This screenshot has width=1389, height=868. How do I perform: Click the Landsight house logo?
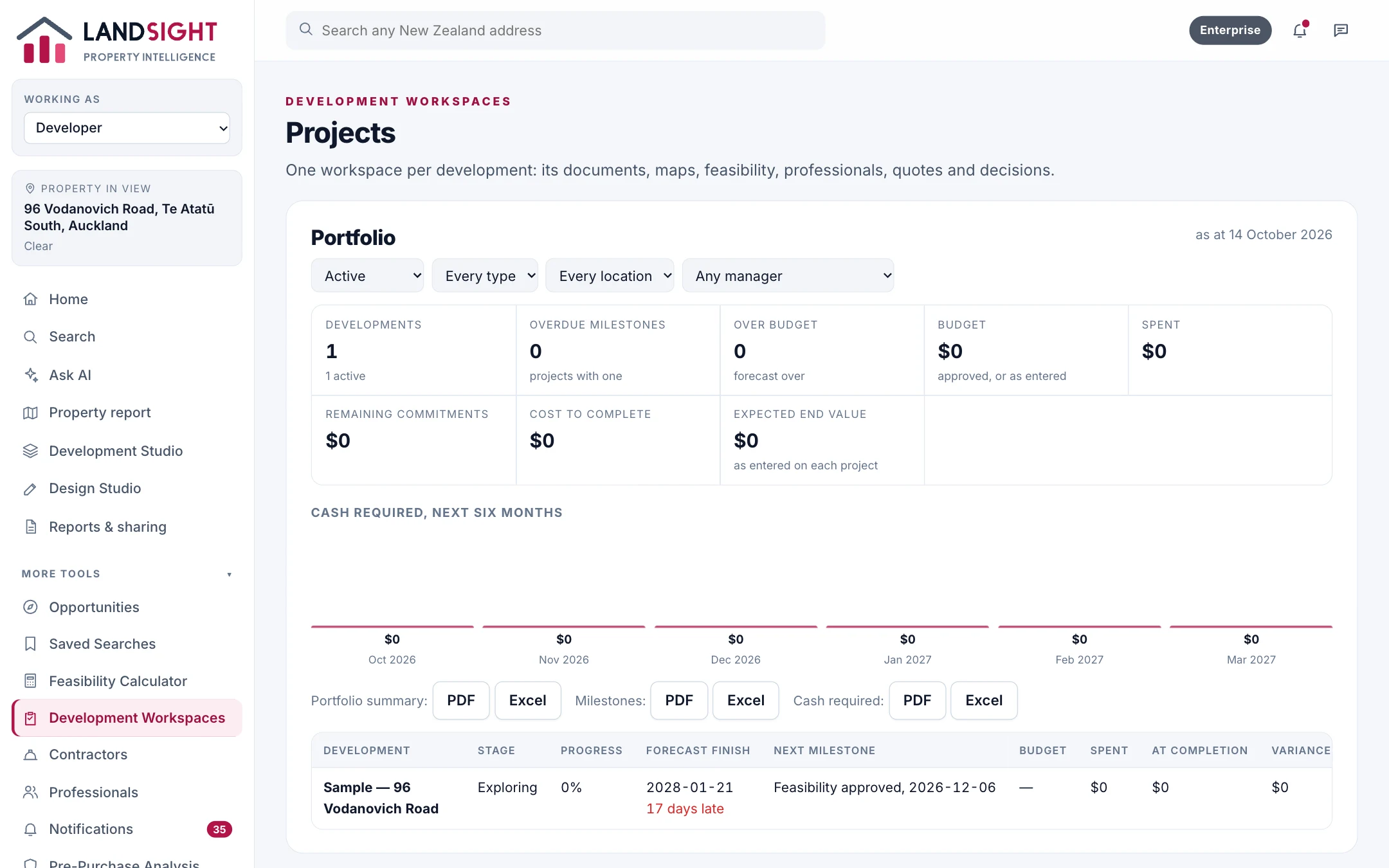click(44, 40)
